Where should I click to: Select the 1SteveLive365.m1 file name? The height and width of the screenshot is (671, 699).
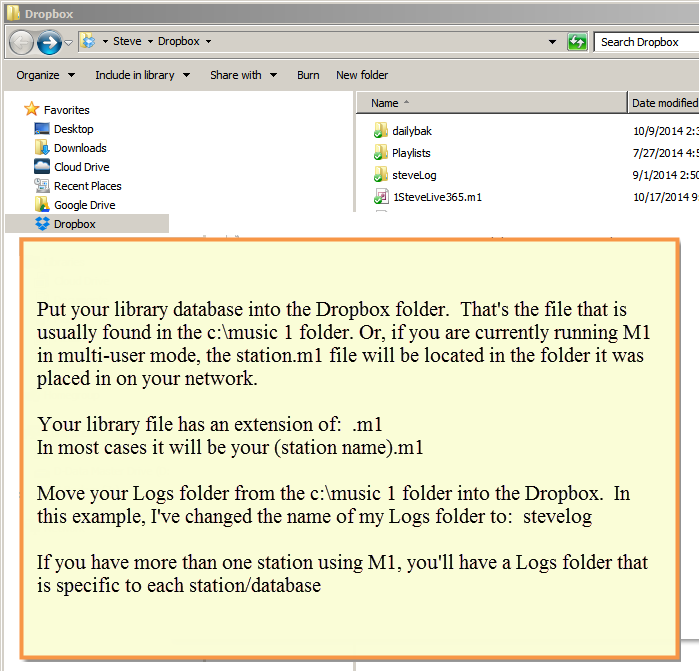click(437, 197)
